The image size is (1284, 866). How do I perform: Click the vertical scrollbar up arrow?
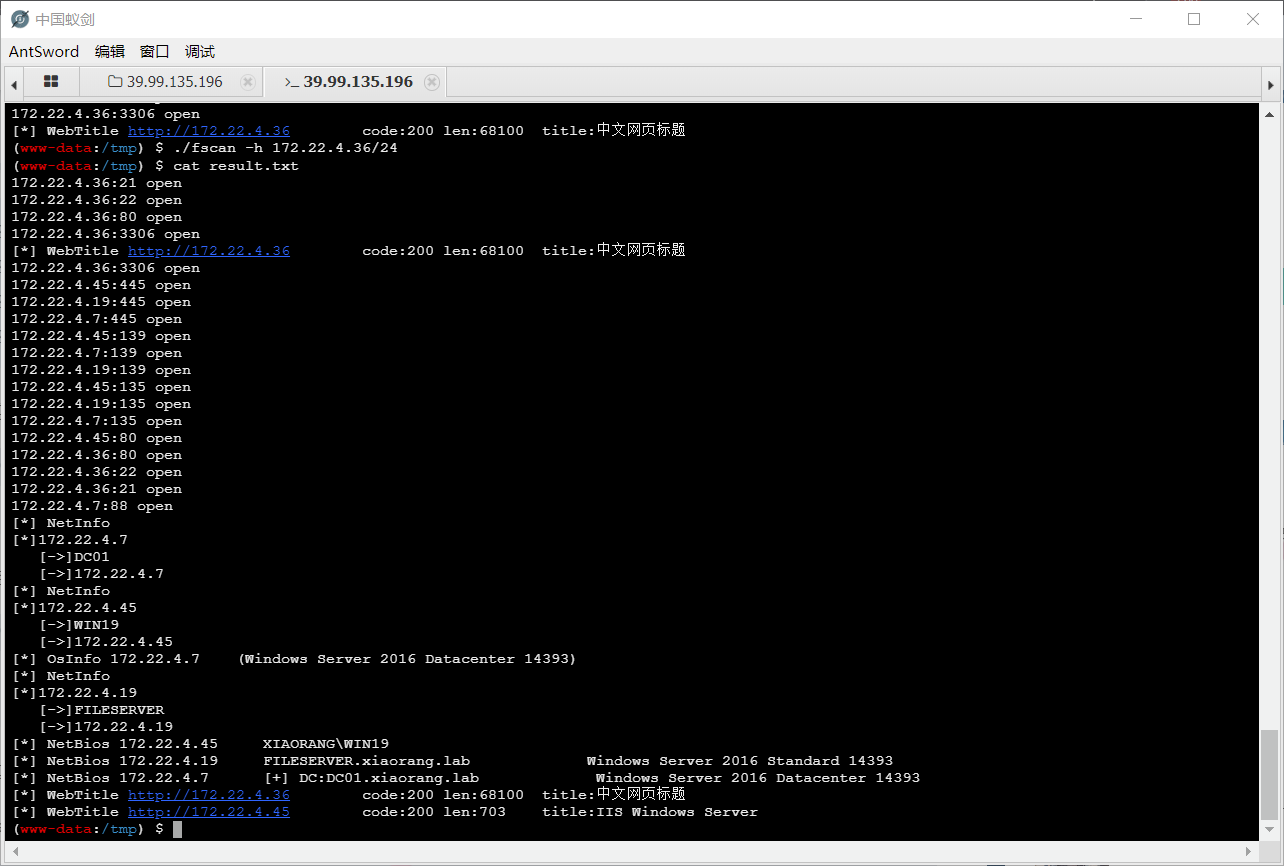pyautogui.click(x=1269, y=112)
